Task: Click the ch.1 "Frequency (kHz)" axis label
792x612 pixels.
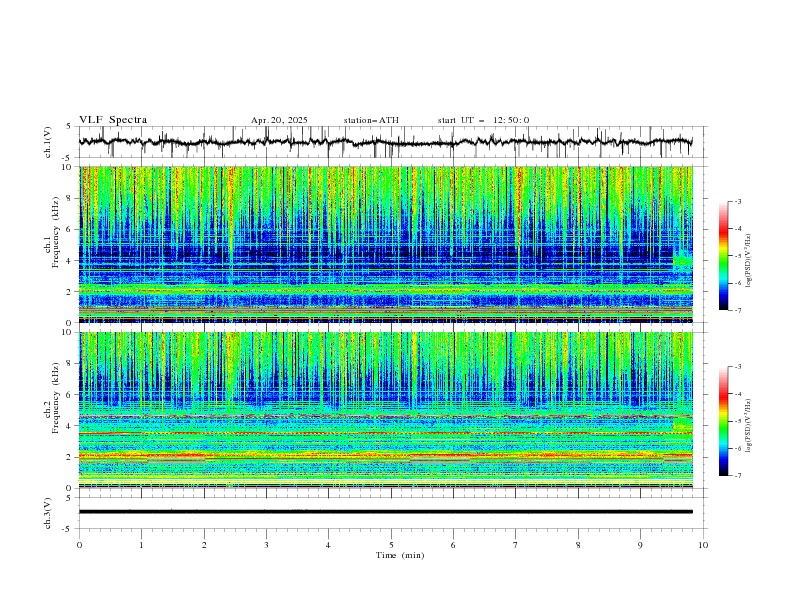Action: click(x=56, y=232)
